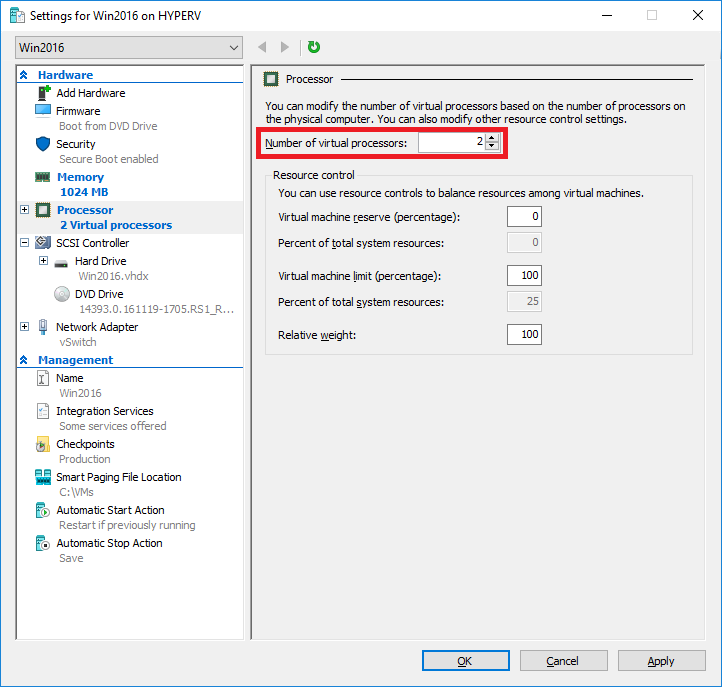Screen dimensions: 722x687
Task: Select Automatic Stop Action item
Action: (109, 543)
